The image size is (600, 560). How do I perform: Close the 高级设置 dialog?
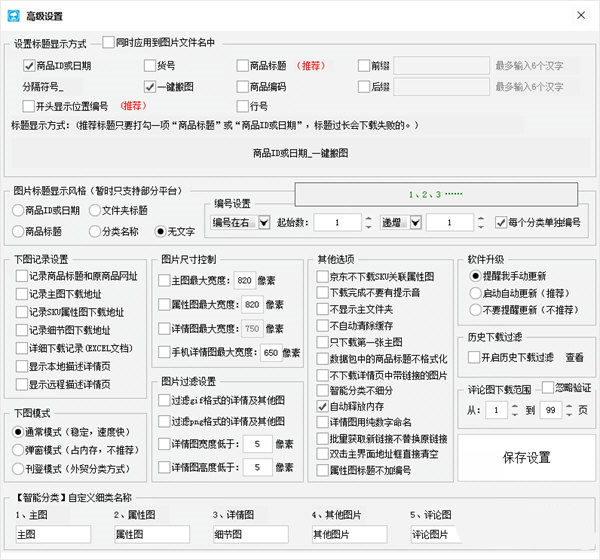580,14
